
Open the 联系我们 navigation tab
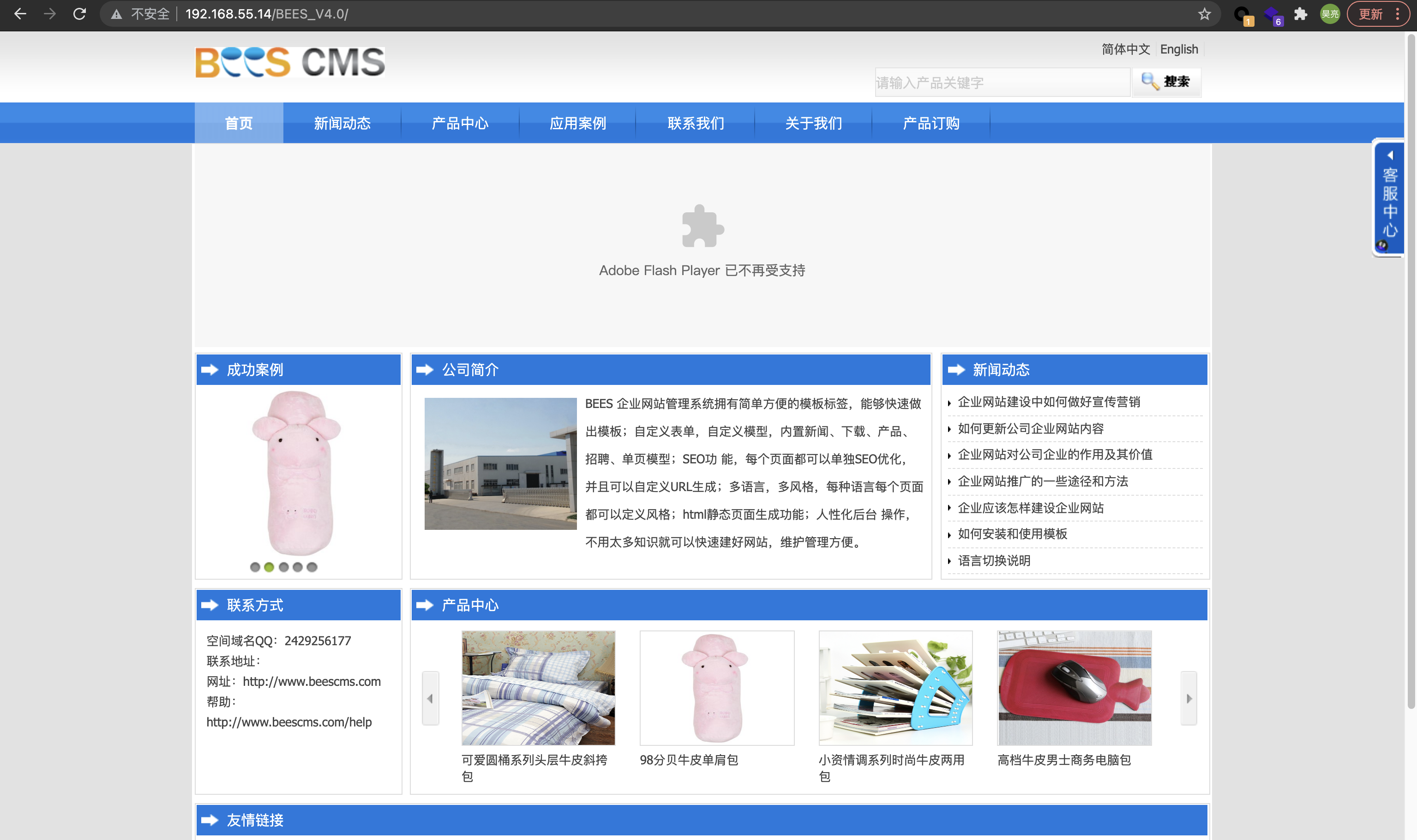click(696, 123)
